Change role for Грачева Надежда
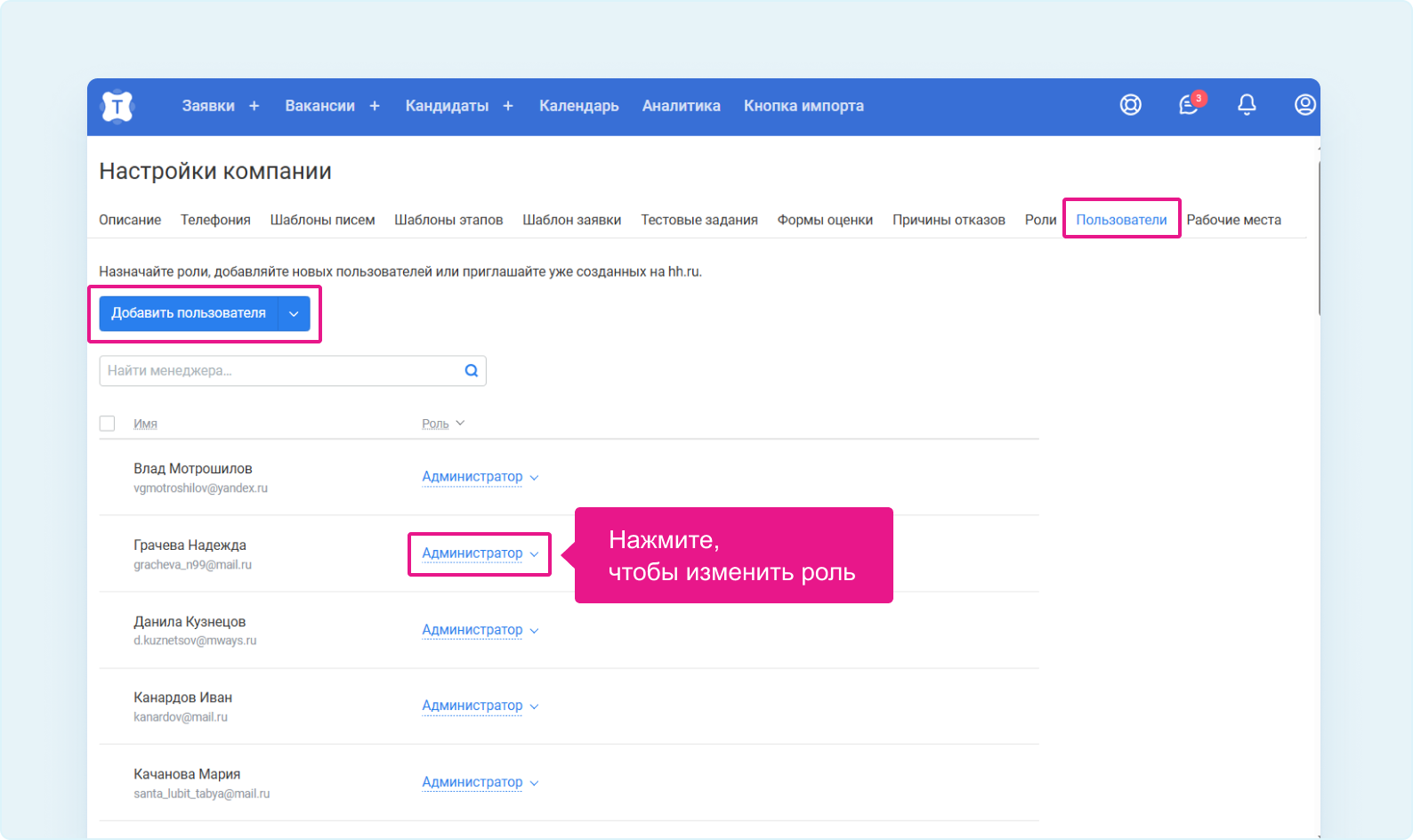1413x840 pixels. pos(480,553)
